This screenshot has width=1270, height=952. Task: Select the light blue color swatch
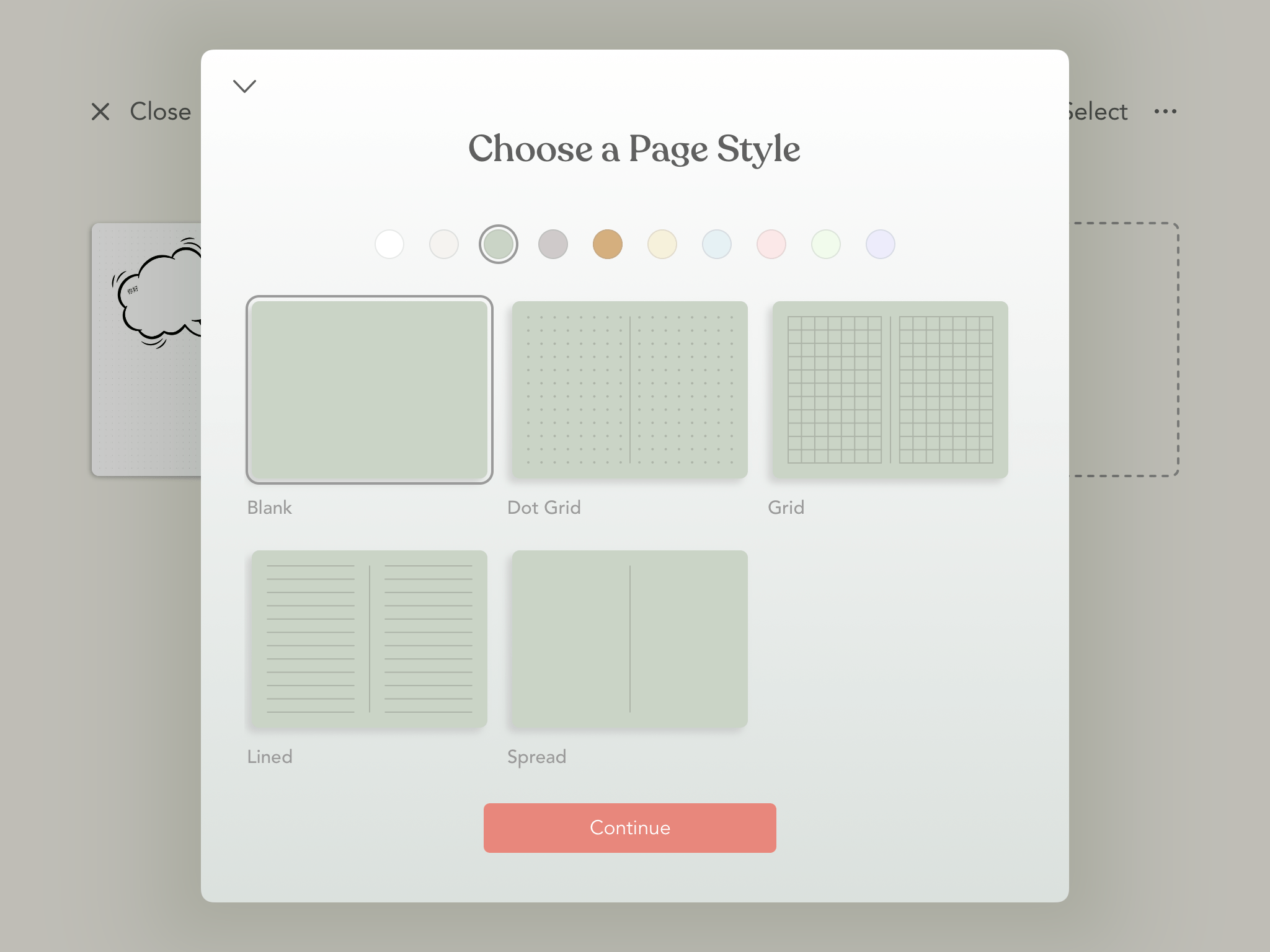click(x=717, y=244)
